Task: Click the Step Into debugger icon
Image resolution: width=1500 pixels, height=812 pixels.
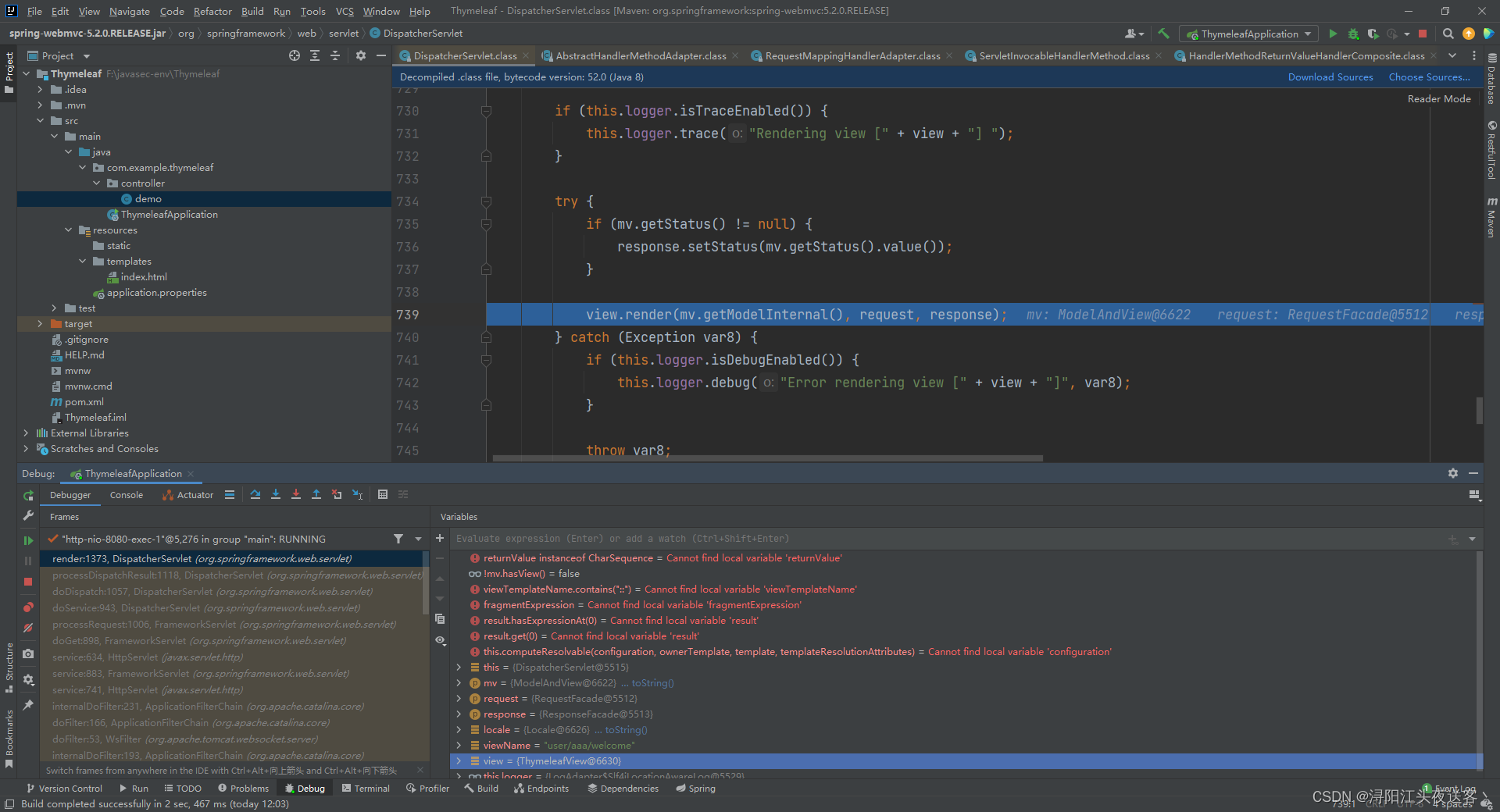Action: click(x=276, y=494)
